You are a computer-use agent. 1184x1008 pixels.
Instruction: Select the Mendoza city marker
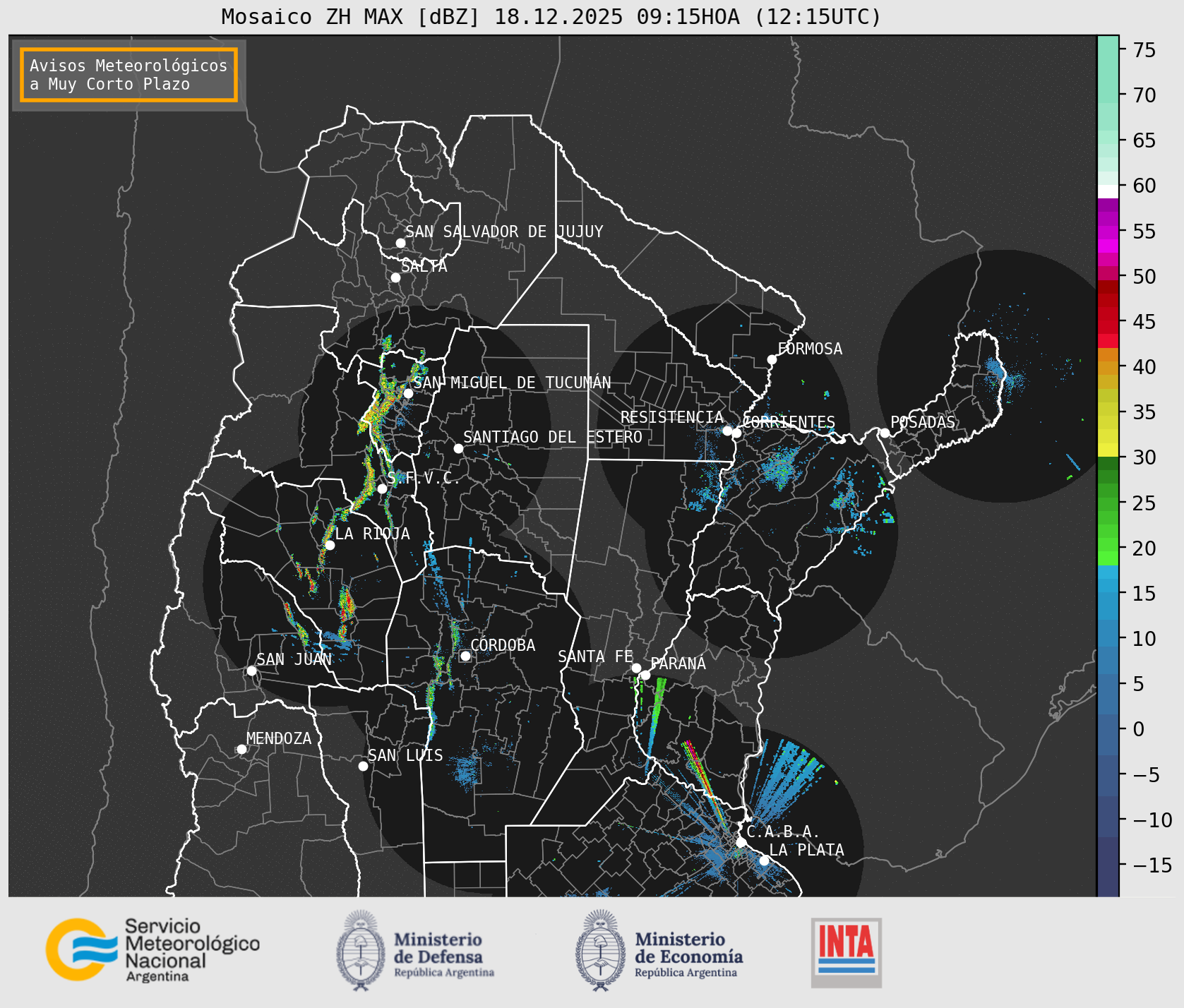coord(241,749)
